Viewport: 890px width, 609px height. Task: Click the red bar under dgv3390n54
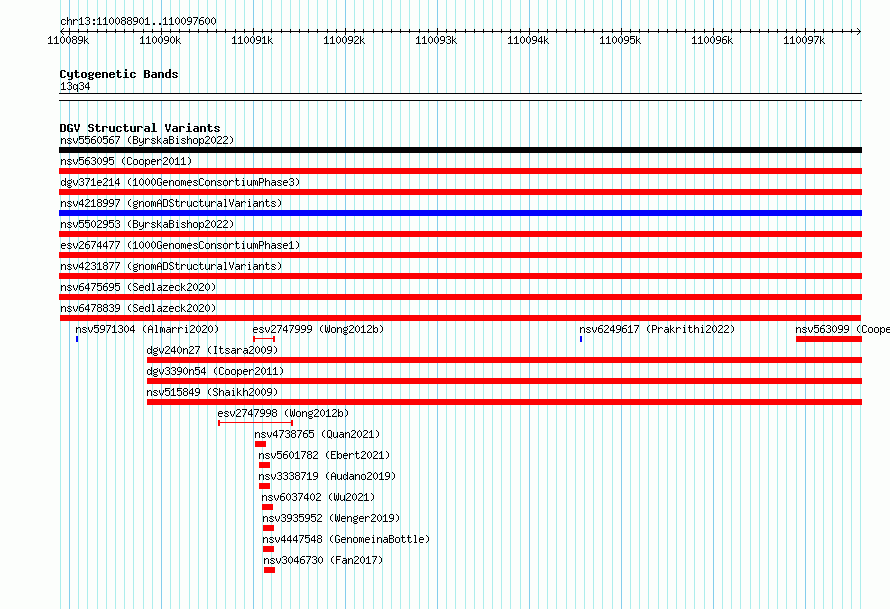[x=505, y=381]
